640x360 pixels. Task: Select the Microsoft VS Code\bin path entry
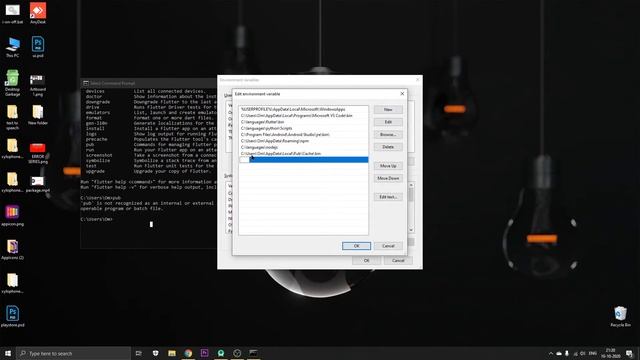point(303,116)
